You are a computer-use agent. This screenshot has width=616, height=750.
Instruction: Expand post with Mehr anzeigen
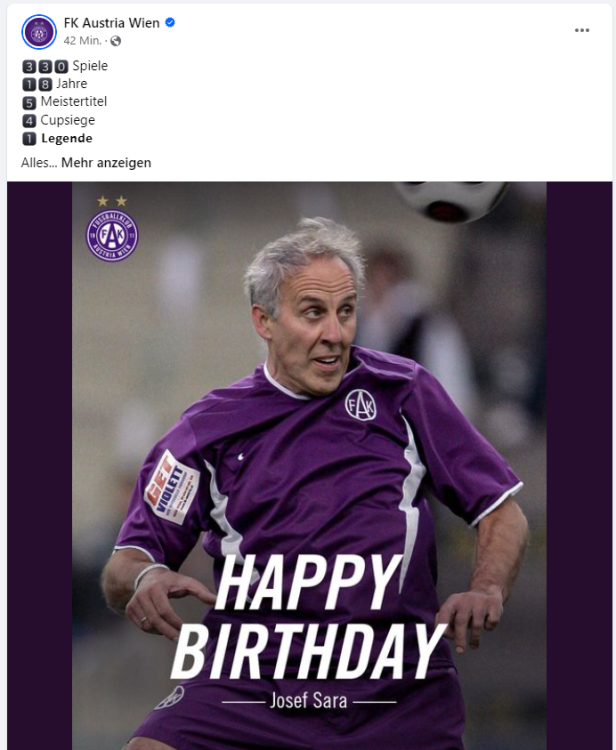tap(106, 163)
